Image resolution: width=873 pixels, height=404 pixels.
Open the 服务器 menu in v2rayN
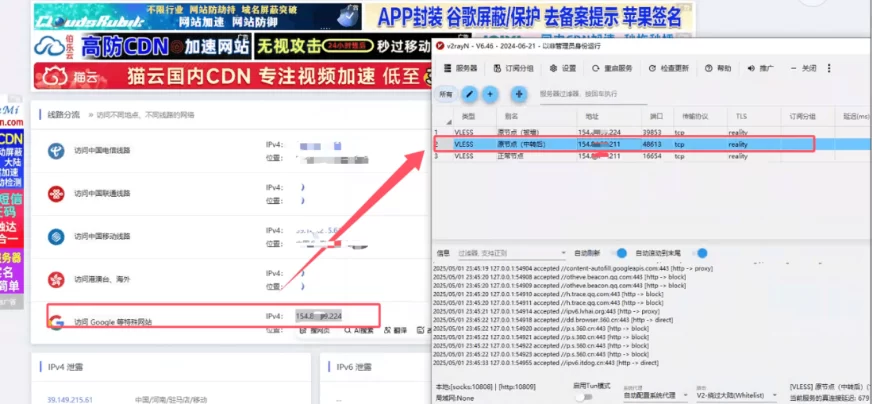coord(460,68)
